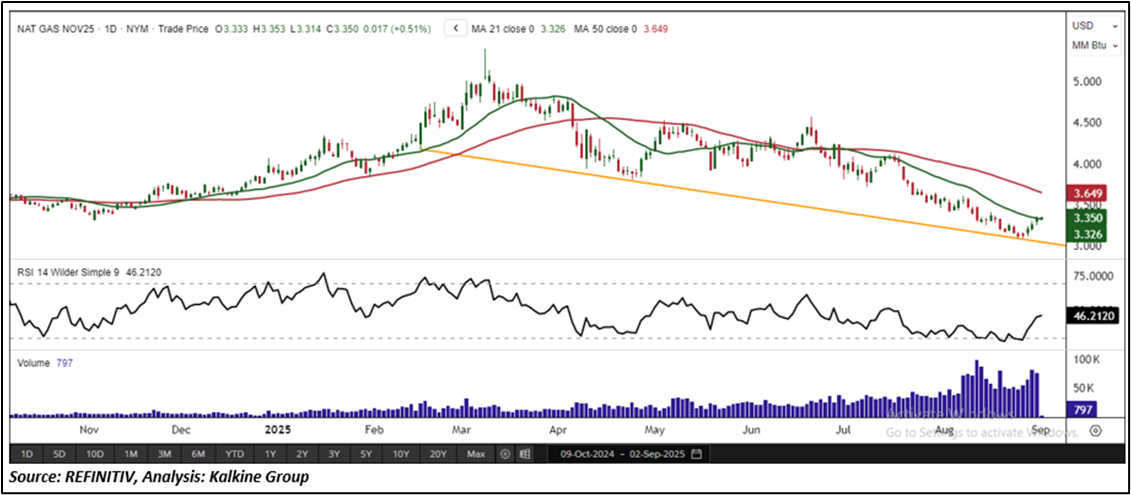Select the 10D time range
This screenshot has width=1131, height=495.
click(95, 455)
